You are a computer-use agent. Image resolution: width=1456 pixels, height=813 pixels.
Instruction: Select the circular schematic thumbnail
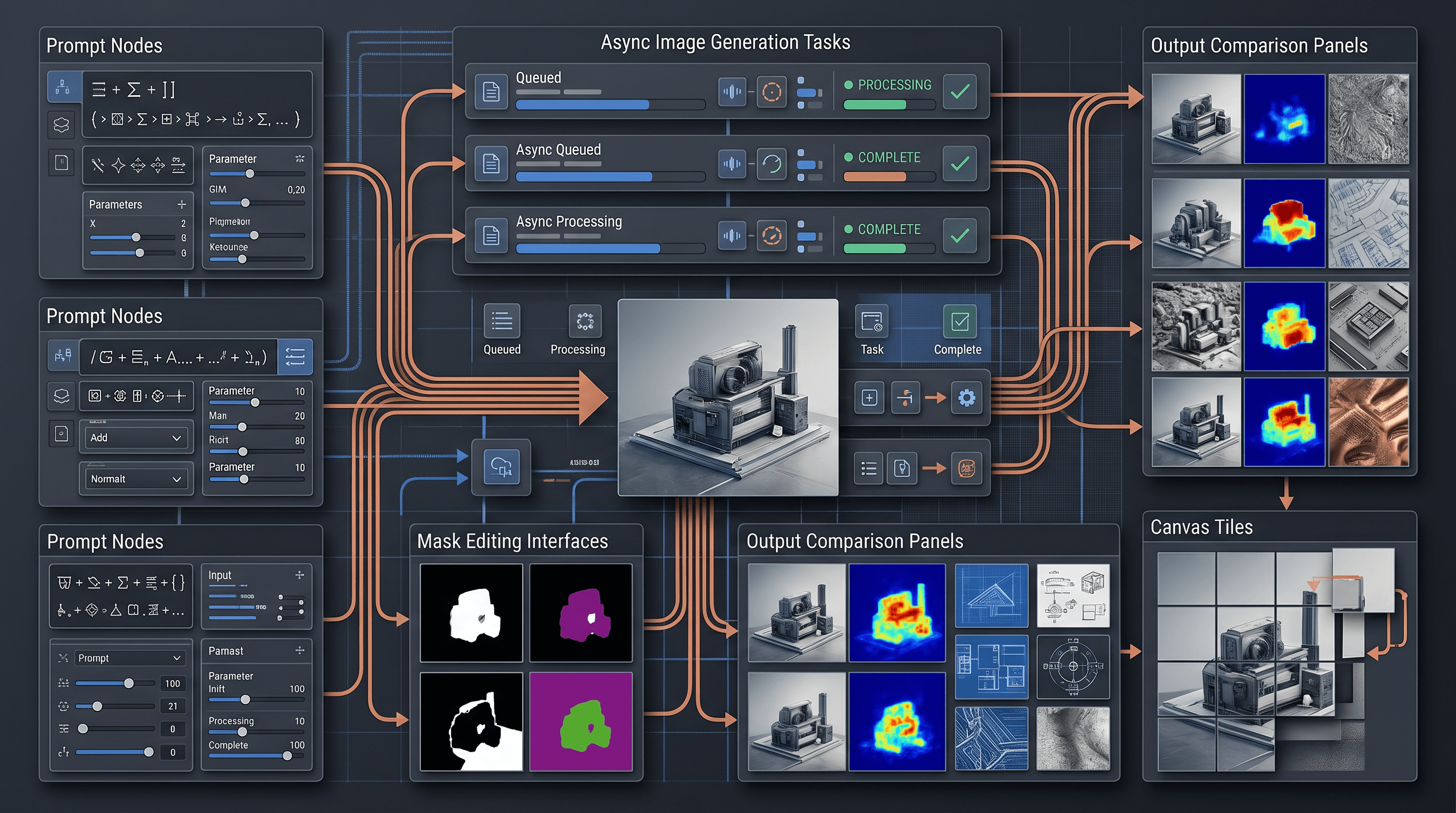1073,667
